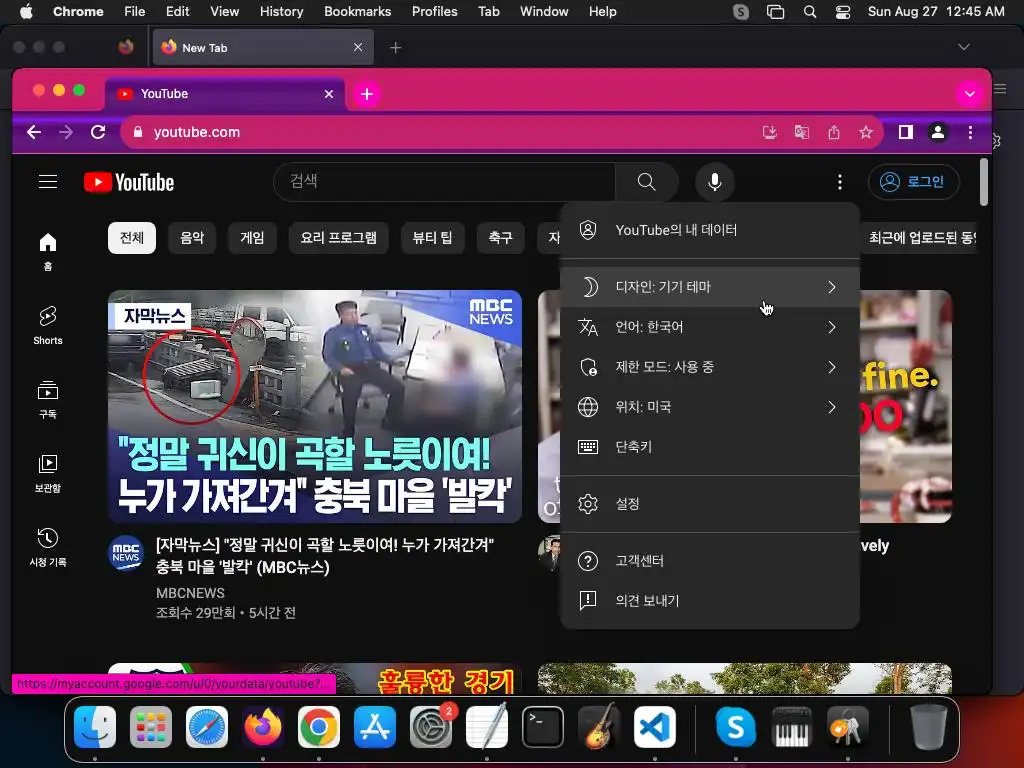The height and width of the screenshot is (768, 1024).
Task: Open the MBCNEWS channel name link
Action: click(x=190, y=593)
